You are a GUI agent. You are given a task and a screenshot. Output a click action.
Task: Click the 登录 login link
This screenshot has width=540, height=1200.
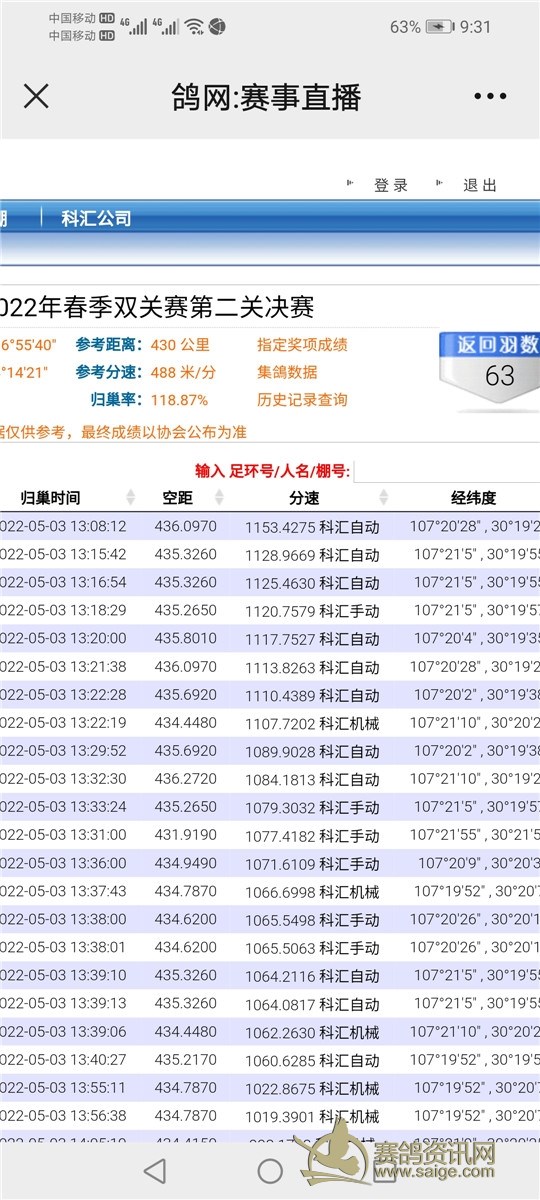coord(391,185)
